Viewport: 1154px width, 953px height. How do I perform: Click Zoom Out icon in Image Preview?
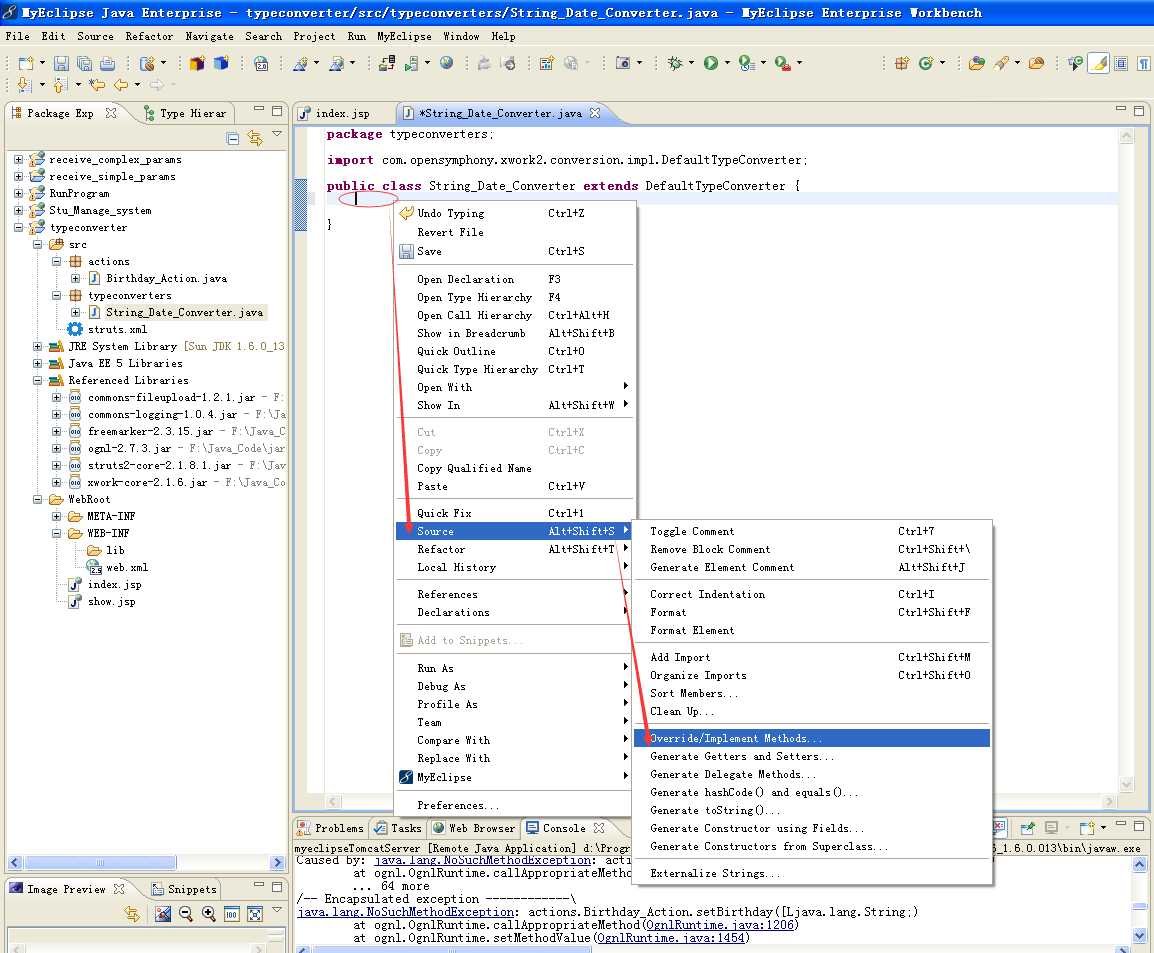click(185, 913)
